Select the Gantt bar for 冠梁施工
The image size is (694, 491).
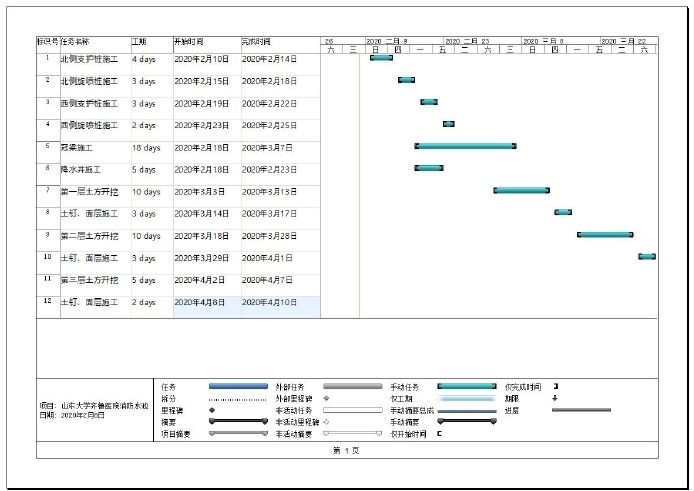[465, 146]
